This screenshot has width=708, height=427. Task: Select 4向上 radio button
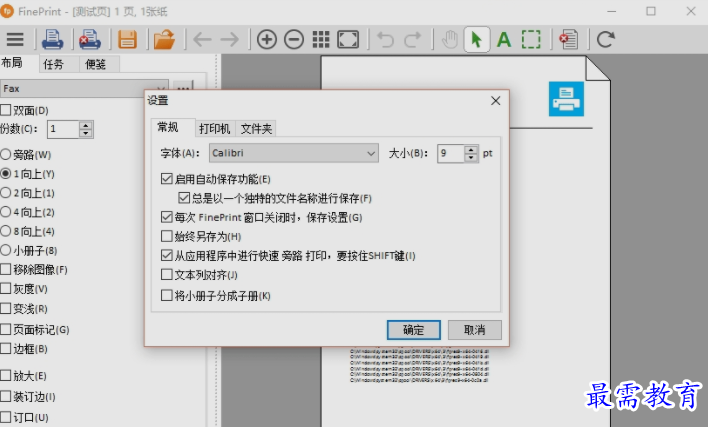coord(5,212)
